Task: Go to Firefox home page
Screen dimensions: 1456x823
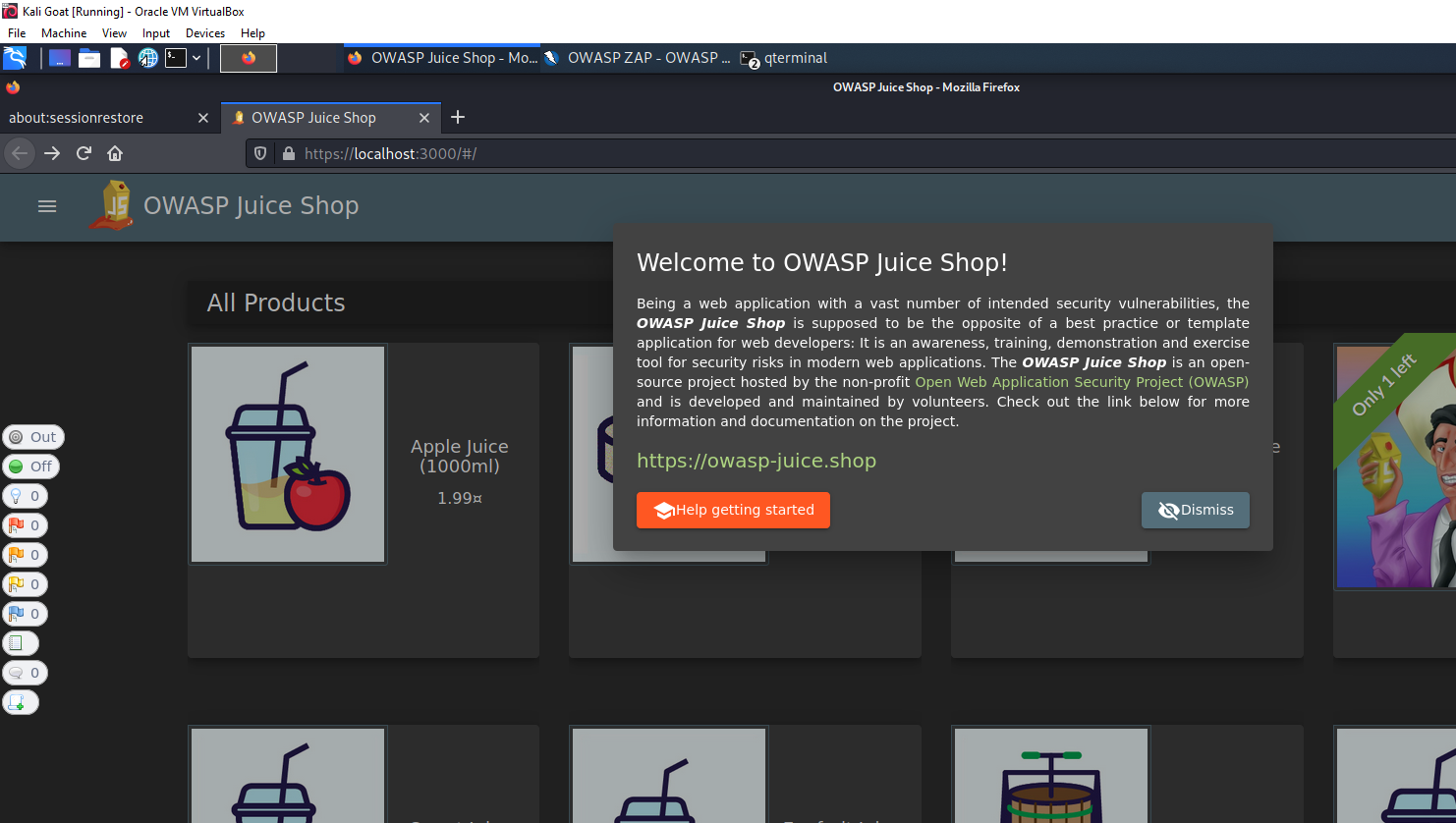Action: [115, 153]
